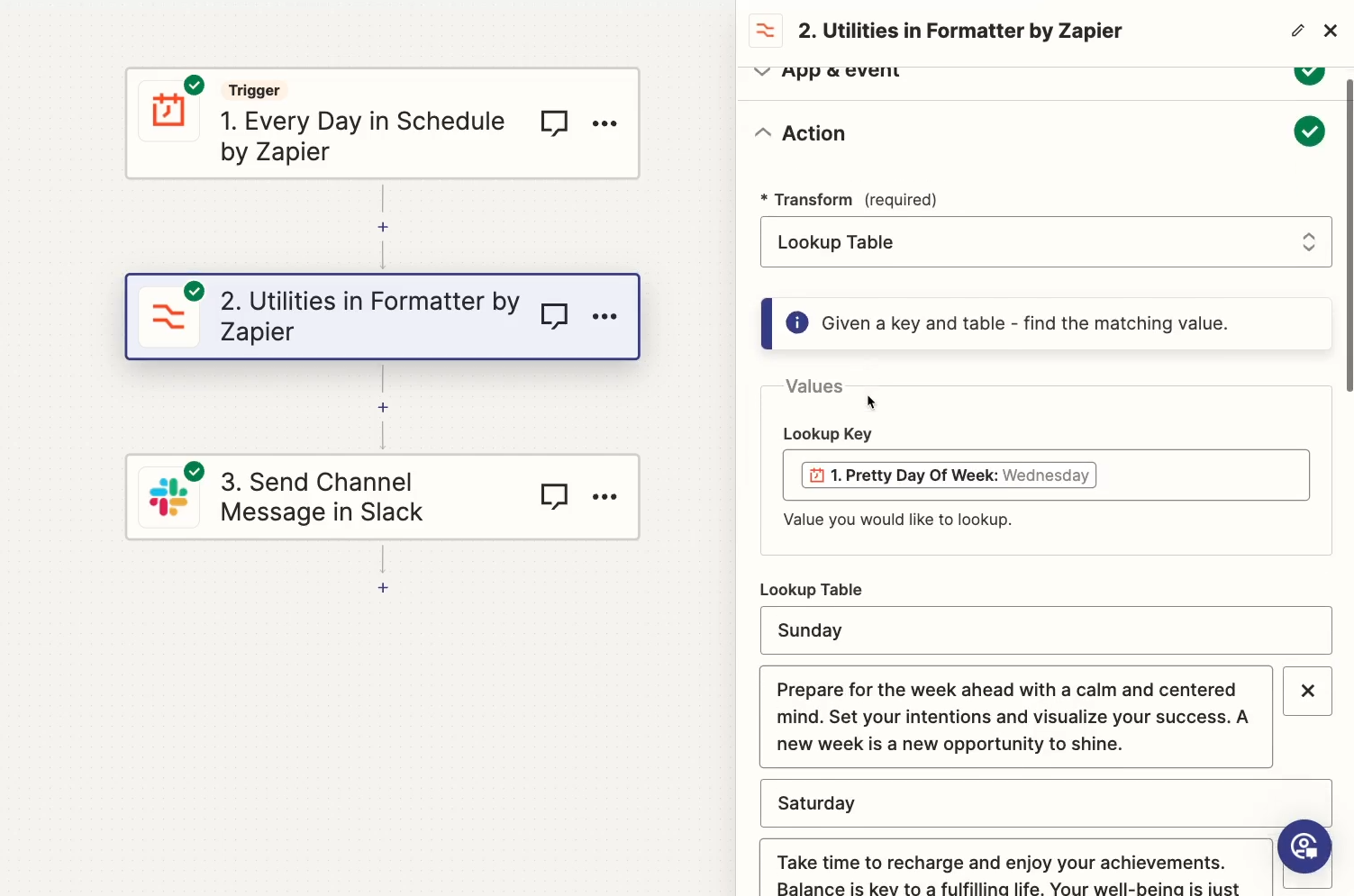Add a step between steps 2 and 3
The height and width of the screenshot is (896, 1354).
tap(383, 407)
